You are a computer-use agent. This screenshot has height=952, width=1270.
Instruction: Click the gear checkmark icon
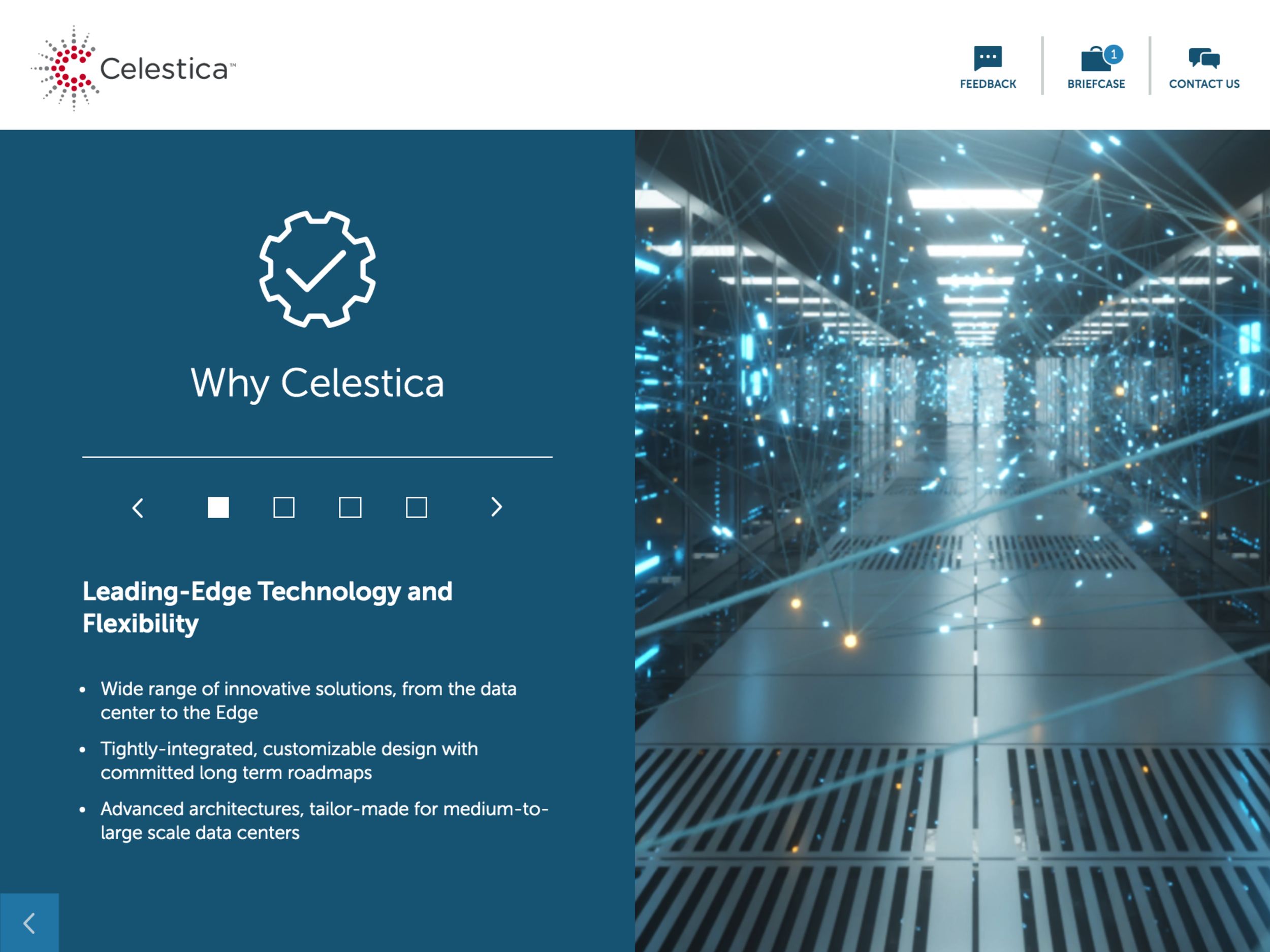pyautogui.click(x=317, y=269)
